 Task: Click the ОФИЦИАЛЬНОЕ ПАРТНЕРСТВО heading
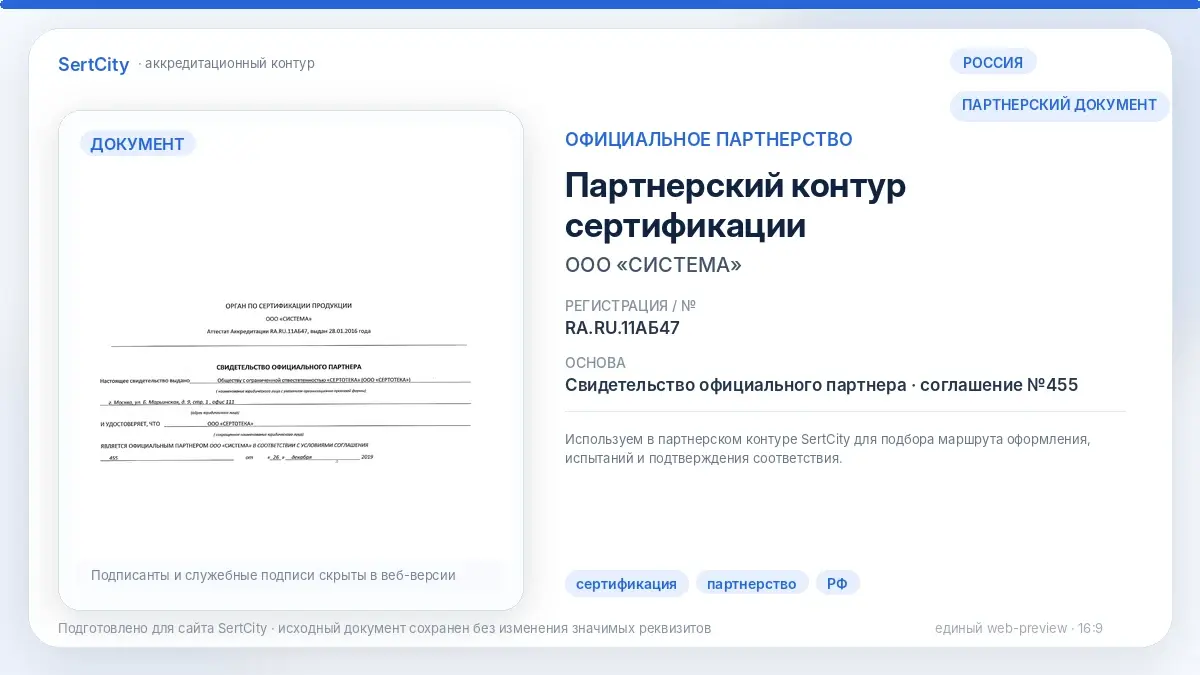coord(709,139)
